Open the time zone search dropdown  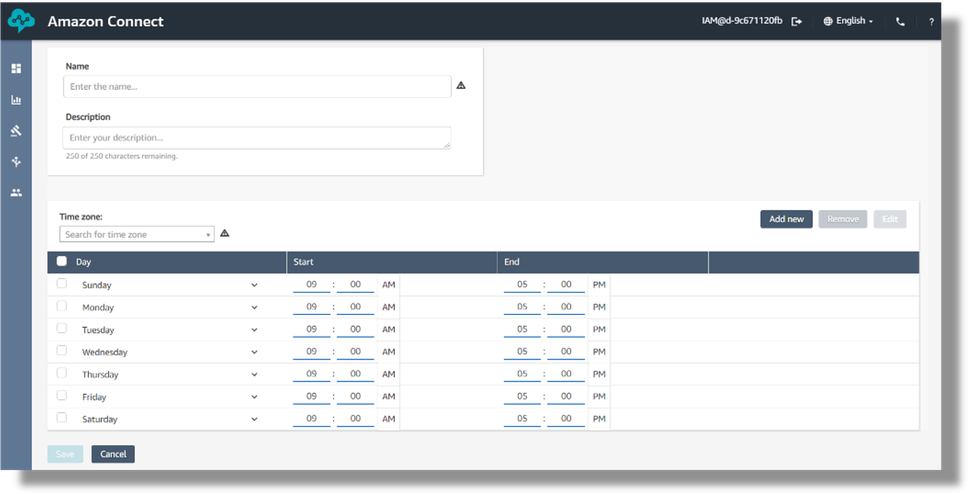[137, 234]
